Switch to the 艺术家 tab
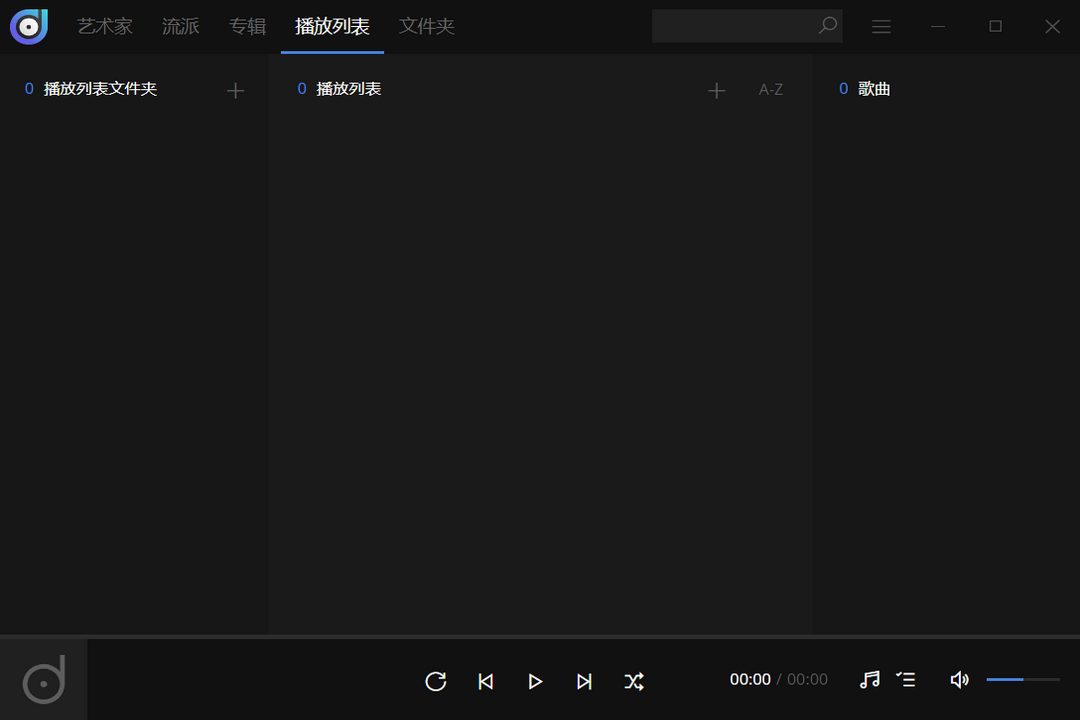 pyautogui.click(x=104, y=27)
